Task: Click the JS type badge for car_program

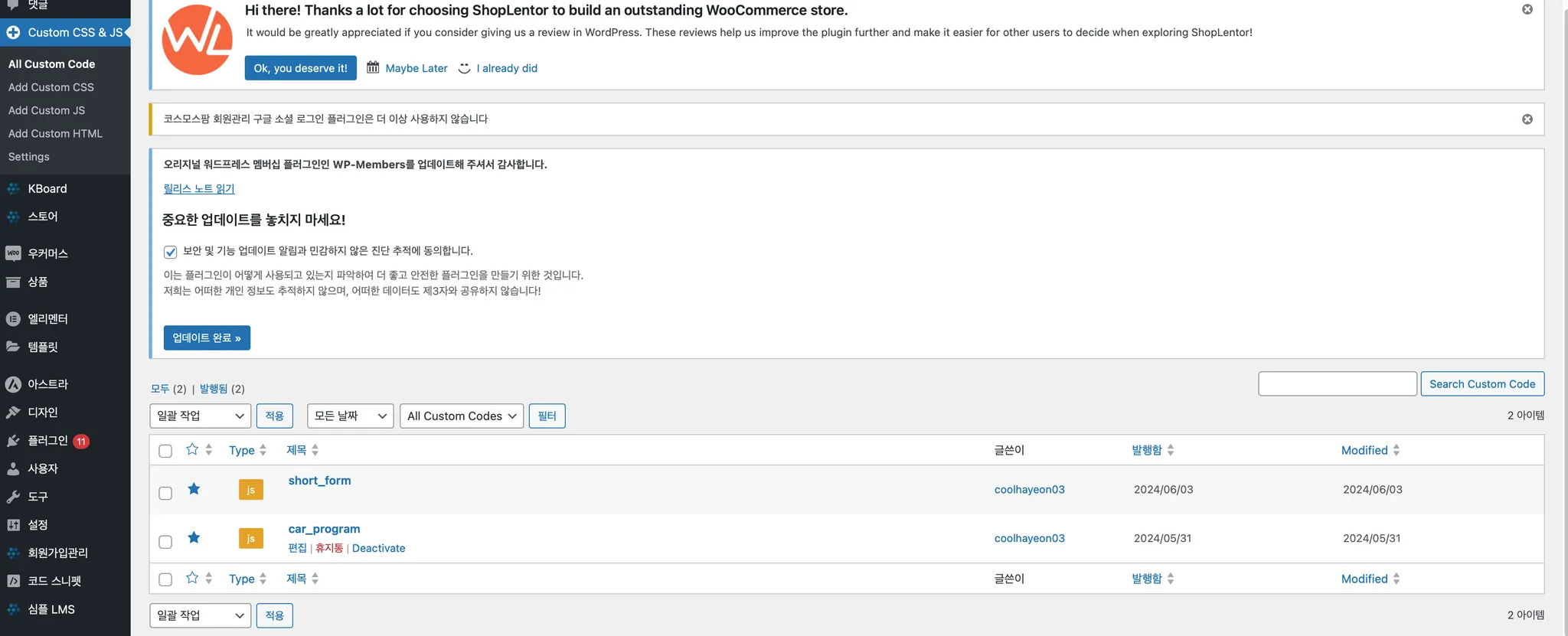Action: (x=250, y=538)
